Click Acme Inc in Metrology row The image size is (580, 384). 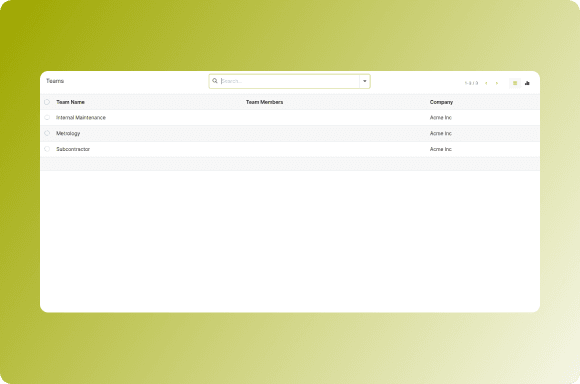pyautogui.click(x=441, y=133)
